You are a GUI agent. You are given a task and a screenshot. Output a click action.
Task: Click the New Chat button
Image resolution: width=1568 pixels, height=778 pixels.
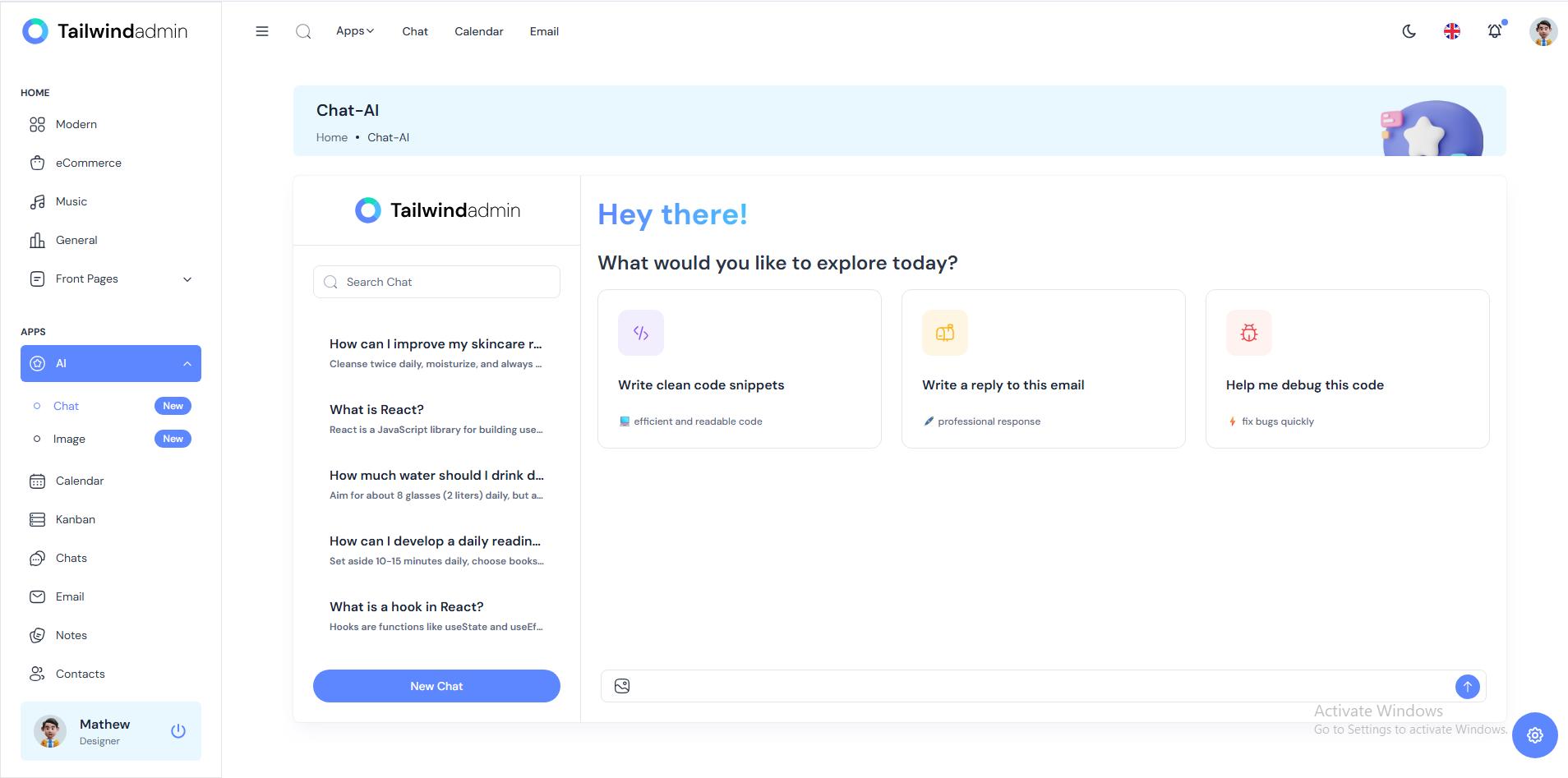[x=436, y=686]
